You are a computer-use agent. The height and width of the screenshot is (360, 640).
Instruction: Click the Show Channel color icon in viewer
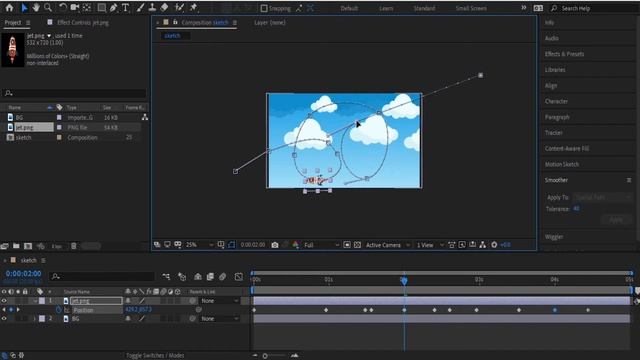[x=296, y=245]
